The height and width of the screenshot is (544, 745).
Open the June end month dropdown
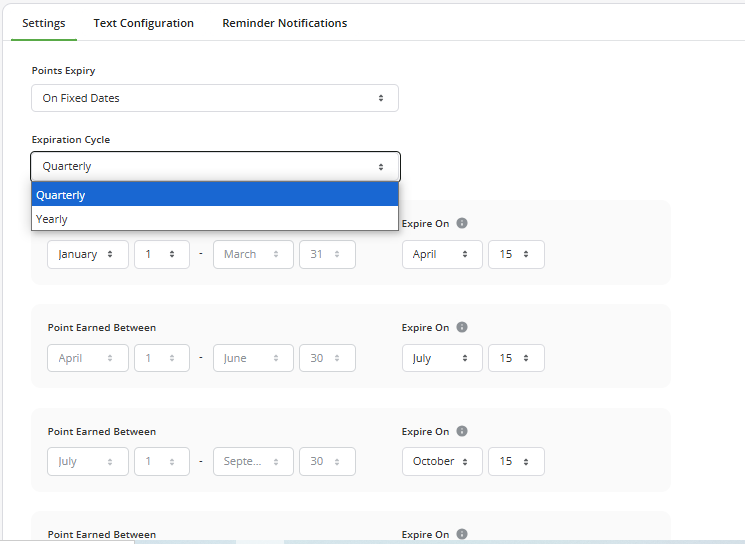point(253,358)
